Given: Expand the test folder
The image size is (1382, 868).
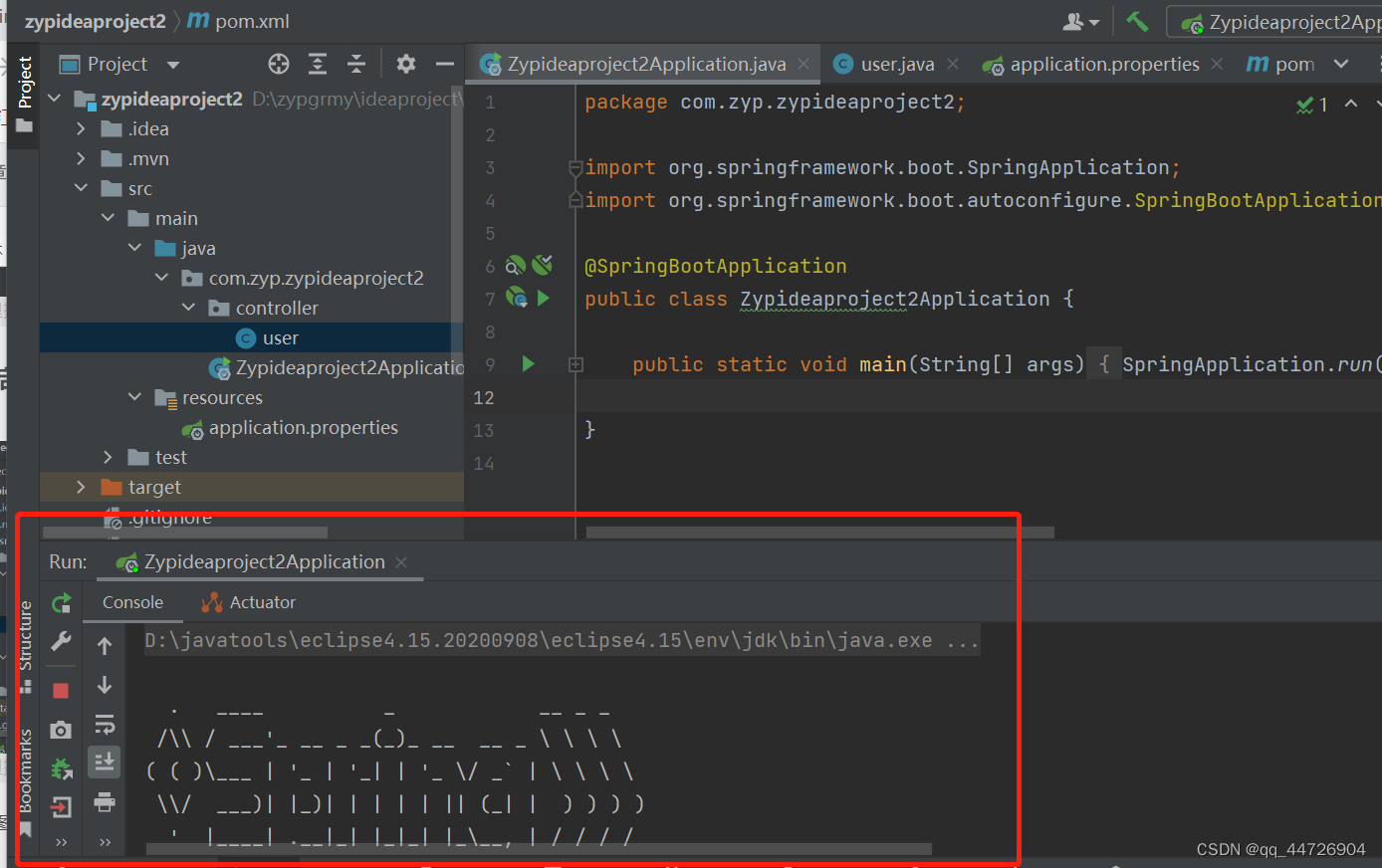Looking at the screenshot, I should pyautogui.click(x=108, y=457).
